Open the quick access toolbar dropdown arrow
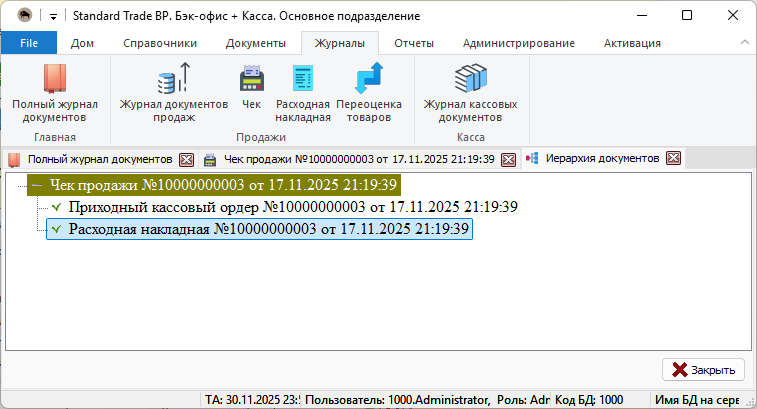This screenshot has width=757, height=409. pos(53,16)
